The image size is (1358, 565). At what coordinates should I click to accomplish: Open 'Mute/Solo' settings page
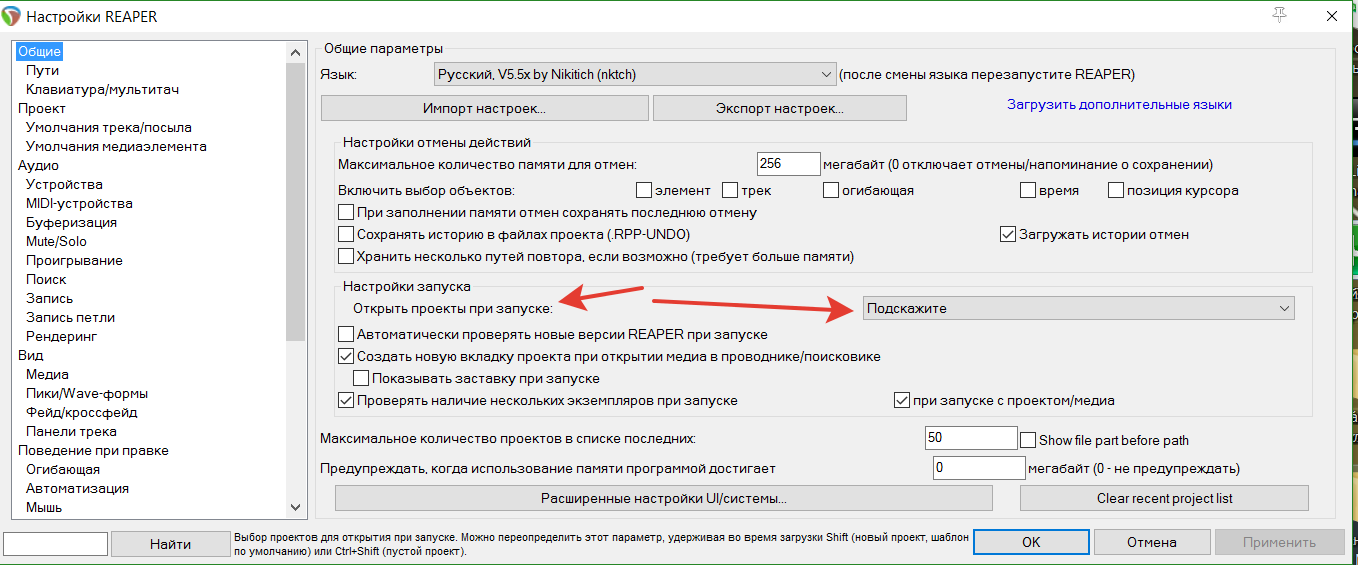(x=56, y=241)
